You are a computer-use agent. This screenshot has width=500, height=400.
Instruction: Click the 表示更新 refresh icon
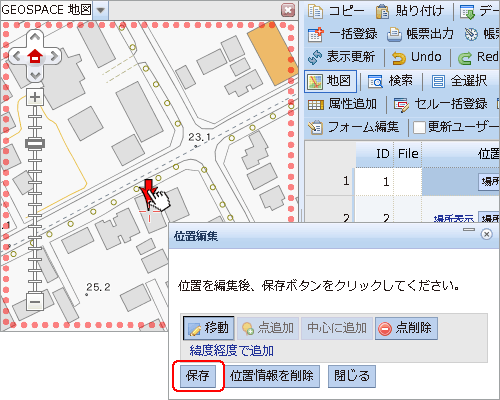tap(315, 57)
